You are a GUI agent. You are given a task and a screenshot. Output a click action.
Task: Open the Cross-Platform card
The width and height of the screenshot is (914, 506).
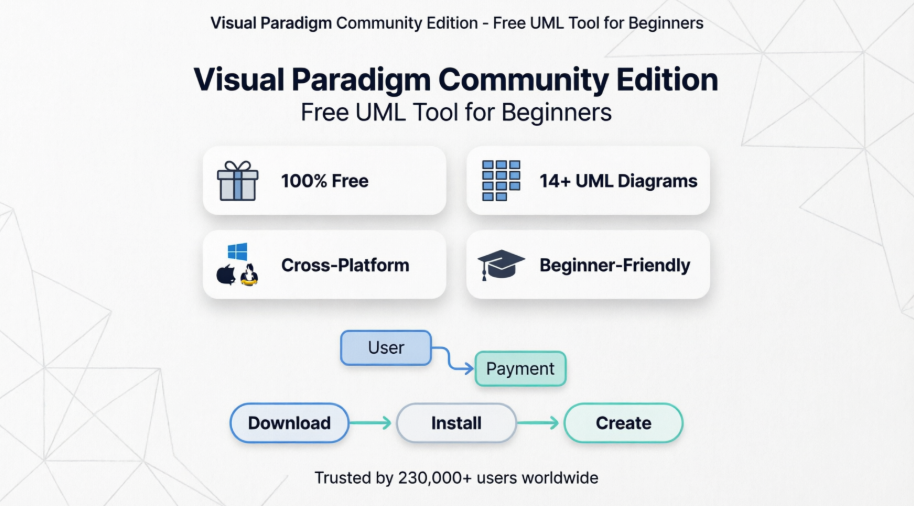coord(325,265)
